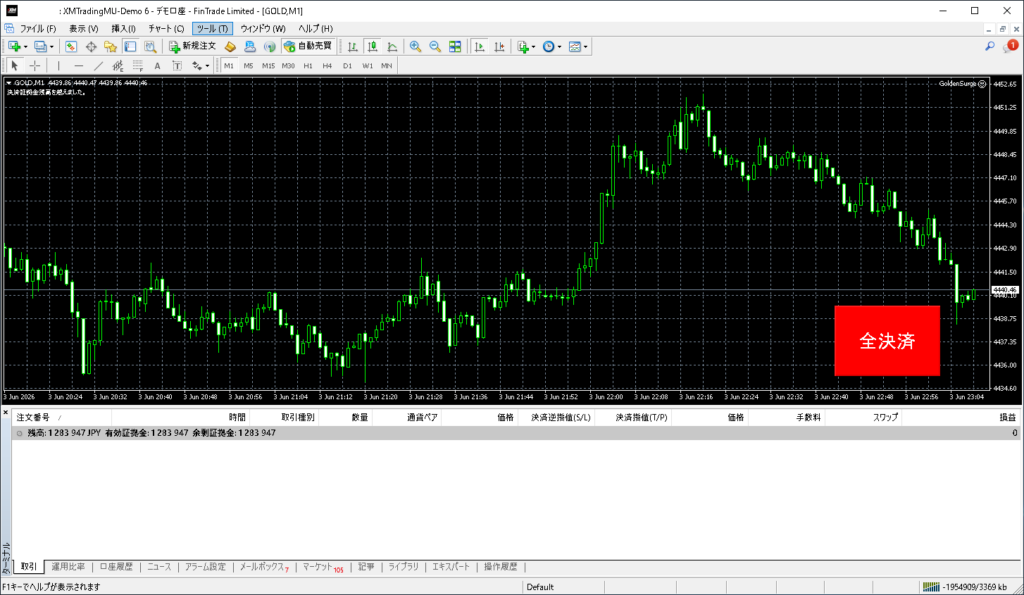Open the 表示 (V) menu

coord(84,29)
